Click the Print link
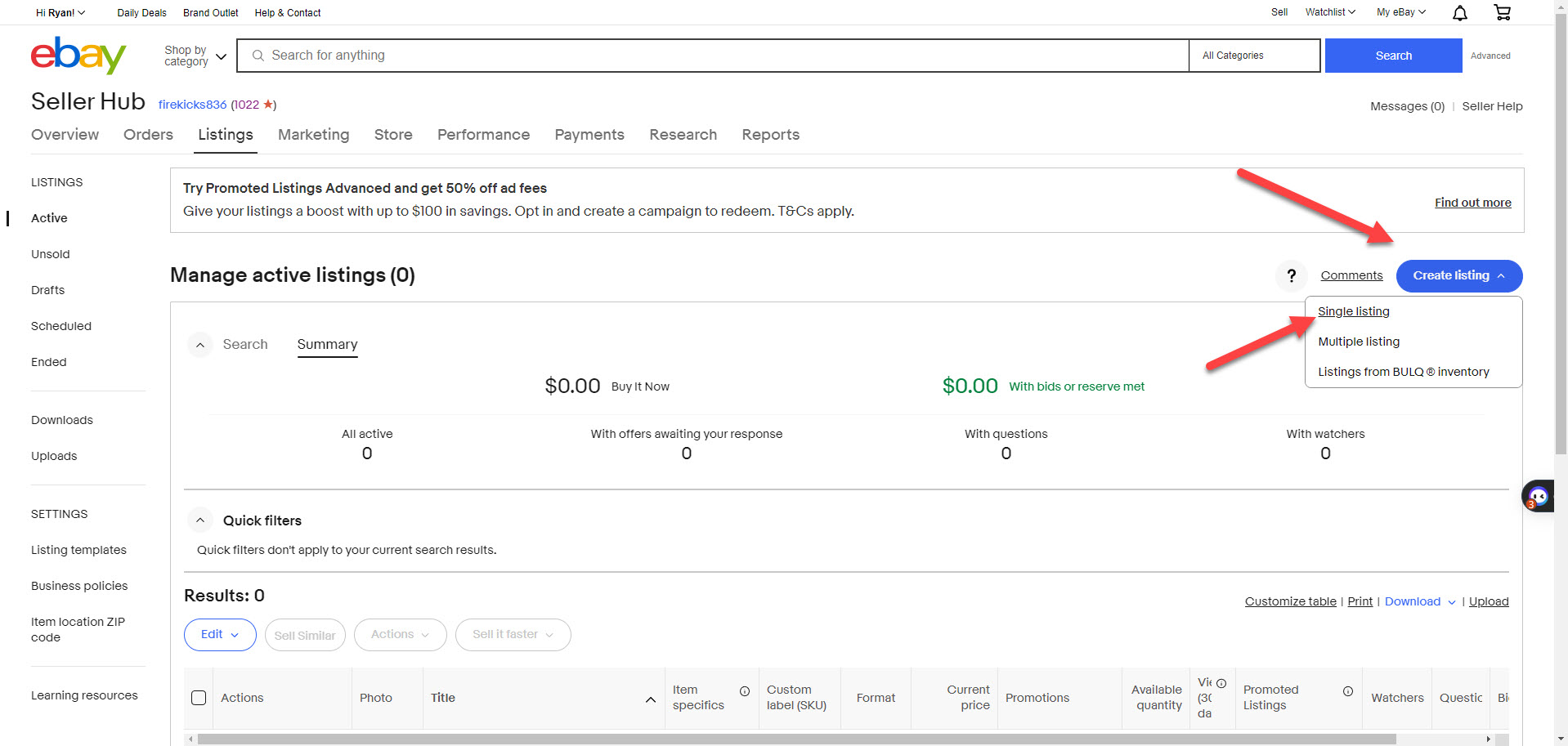The height and width of the screenshot is (746, 1568). coord(1360,601)
